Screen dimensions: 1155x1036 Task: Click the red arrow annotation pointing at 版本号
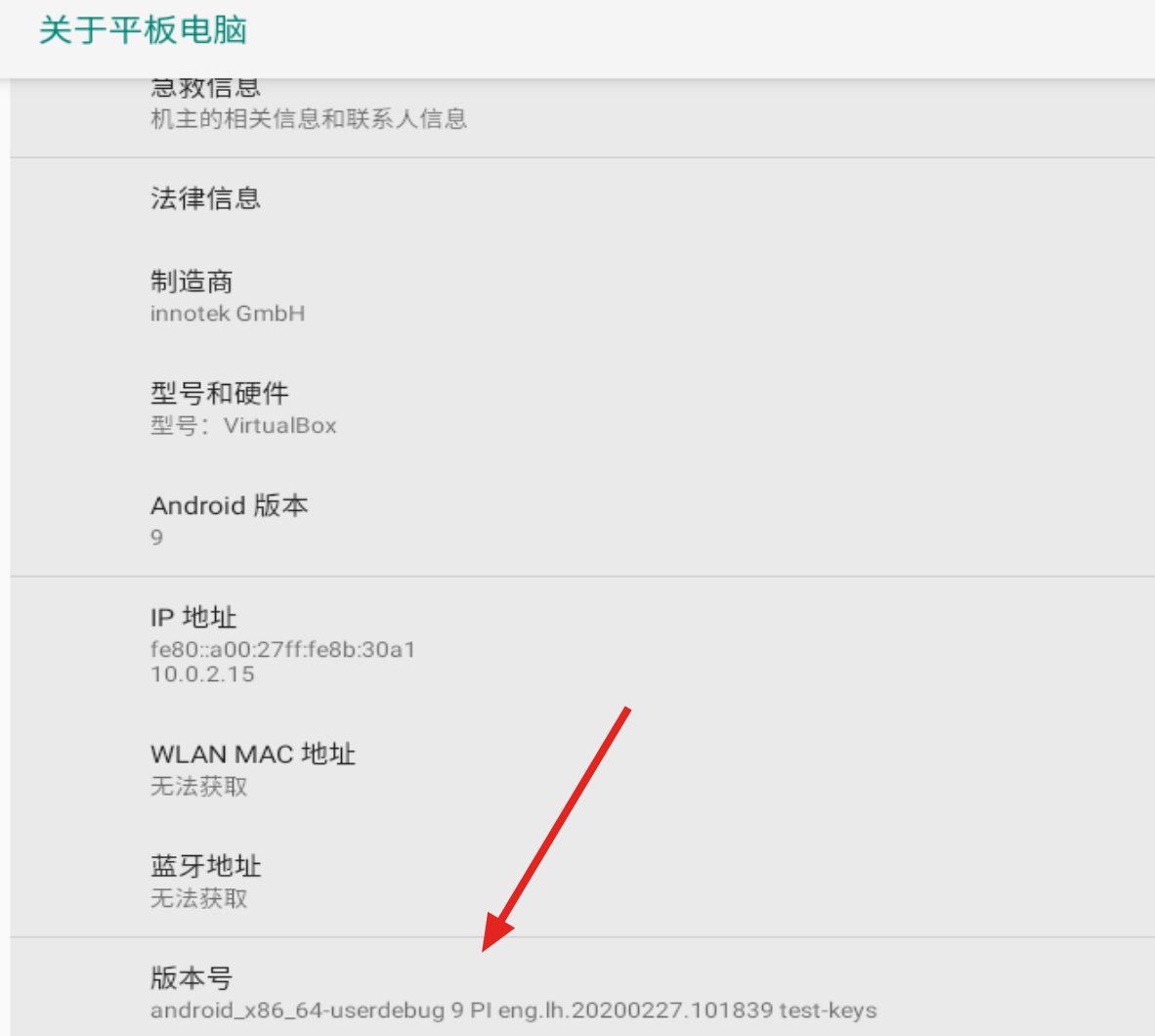[556, 829]
